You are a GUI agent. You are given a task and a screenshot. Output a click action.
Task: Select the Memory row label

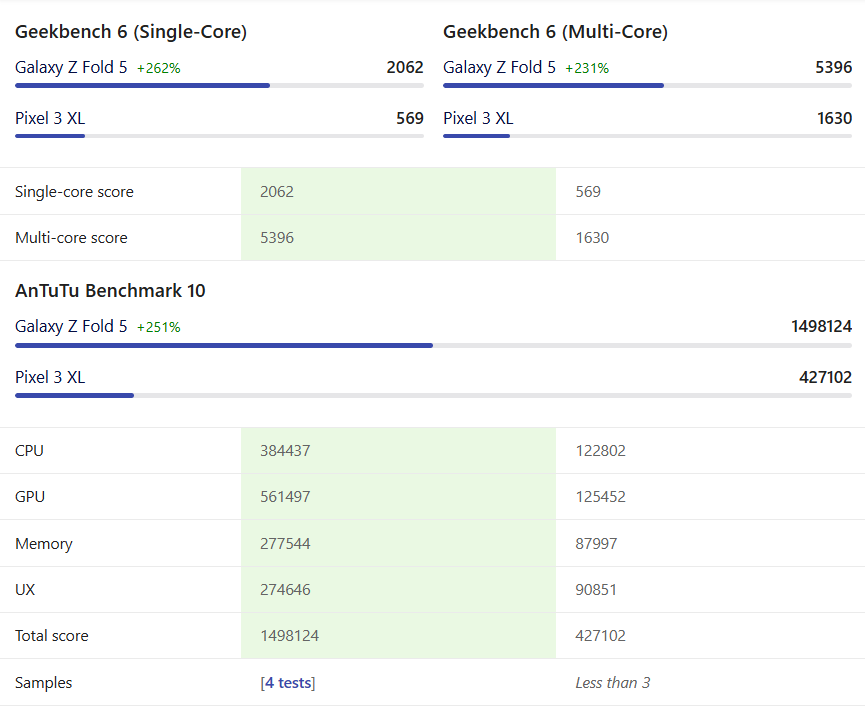(44, 544)
